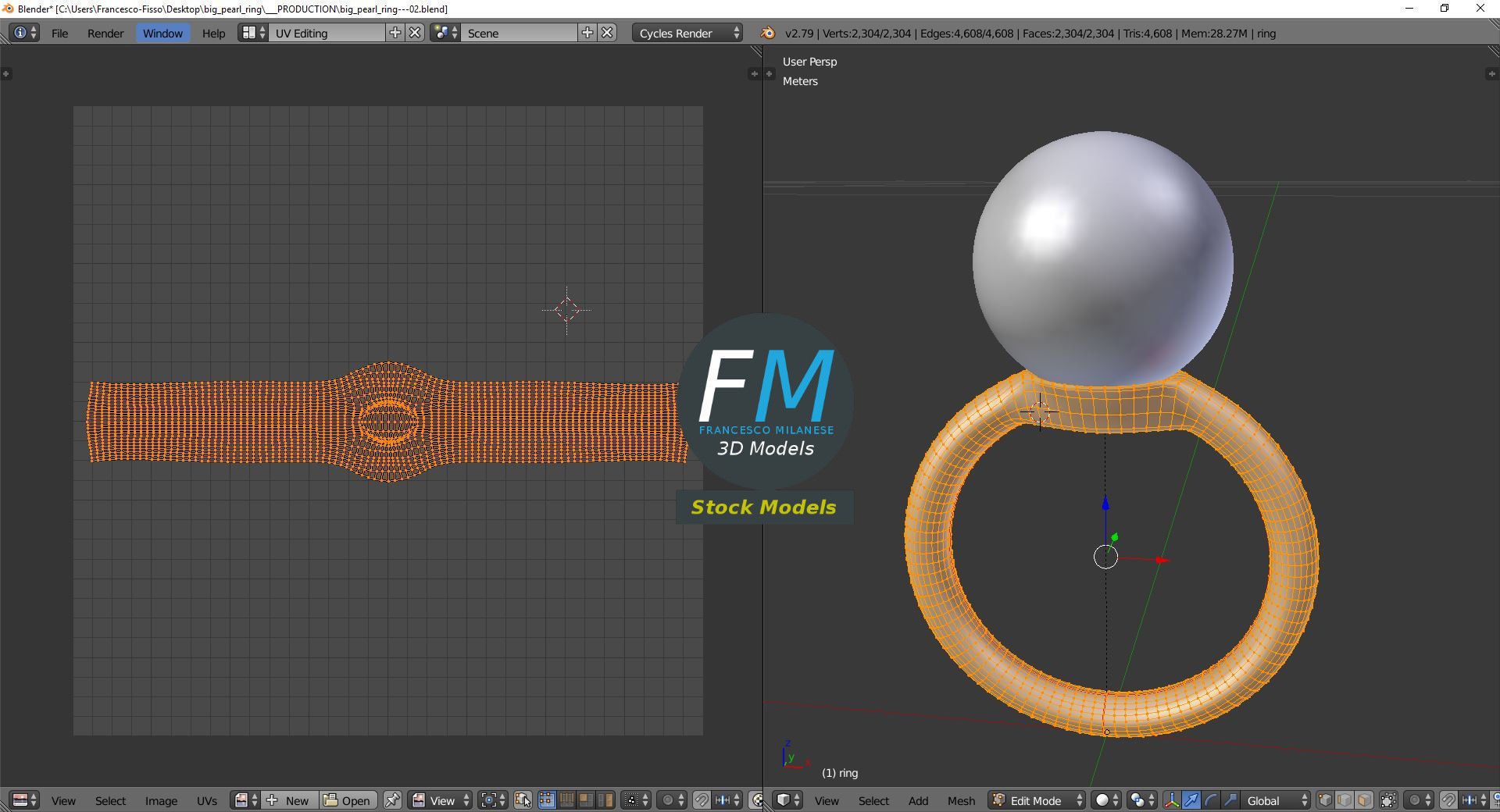Select scale manipulator icon
This screenshot has height=812, width=1500.
[x=1230, y=800]
